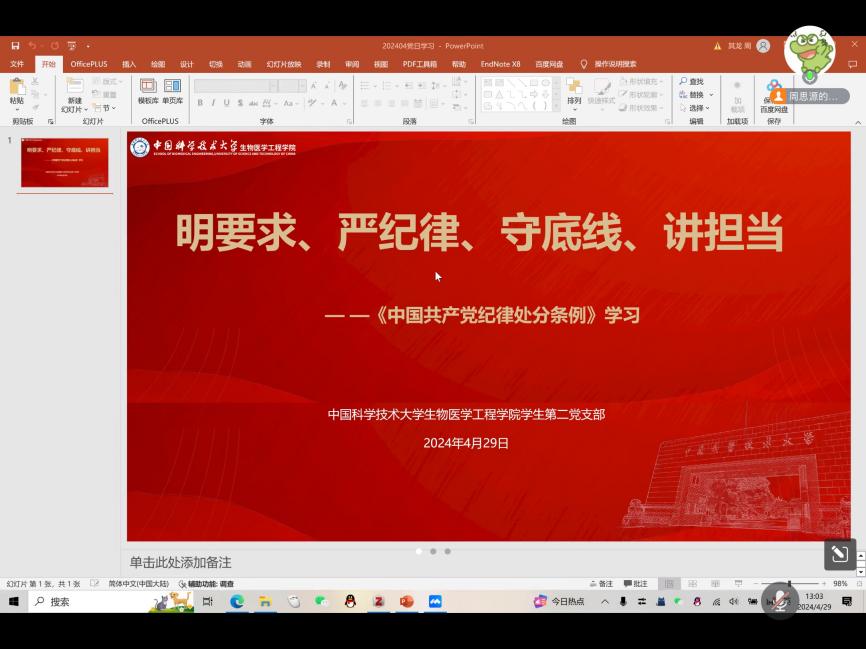Image resolution: width=866 pixels, height=649 pixels.
Task: Open File Explorer from the taskbar
Action: coord(265,601)
